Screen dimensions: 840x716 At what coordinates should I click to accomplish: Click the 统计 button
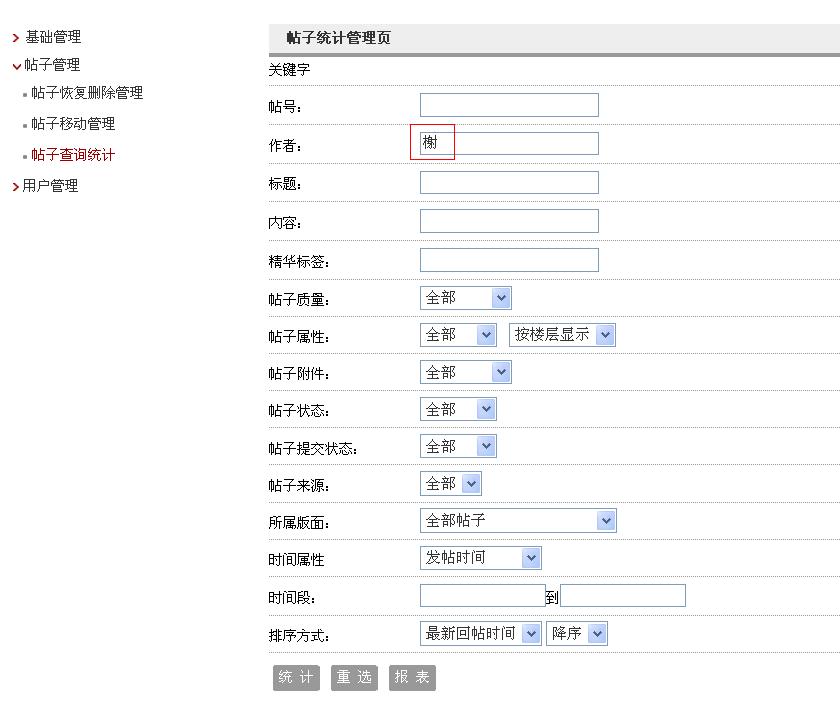296,678
